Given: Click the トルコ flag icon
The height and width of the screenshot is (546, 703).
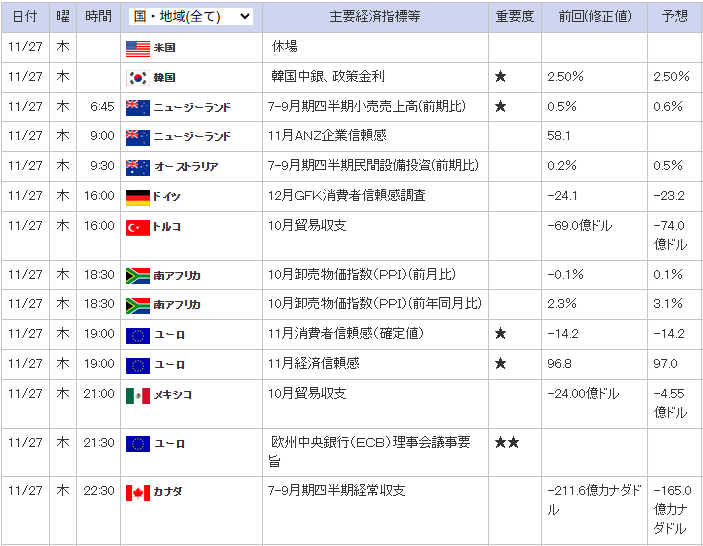Looking at the screenshot, I should (x=138, y=227).
